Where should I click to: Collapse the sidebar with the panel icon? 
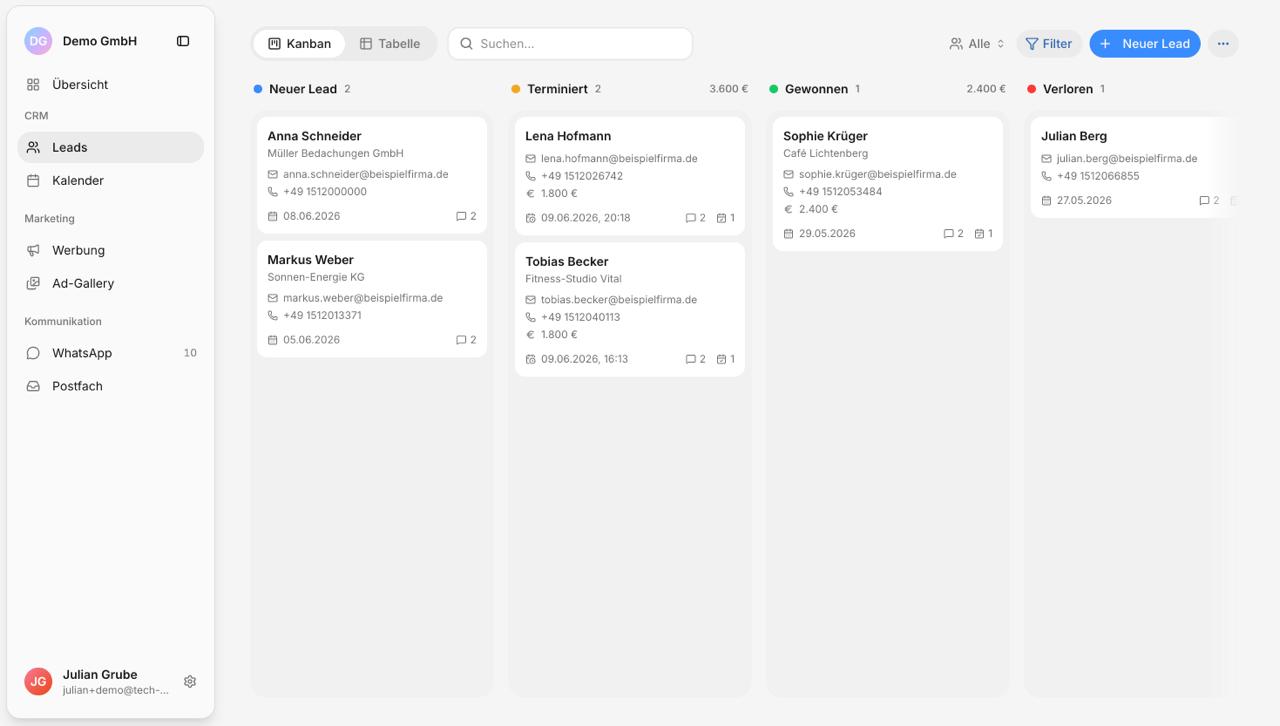pyautogui.click(x=183, y=41)
